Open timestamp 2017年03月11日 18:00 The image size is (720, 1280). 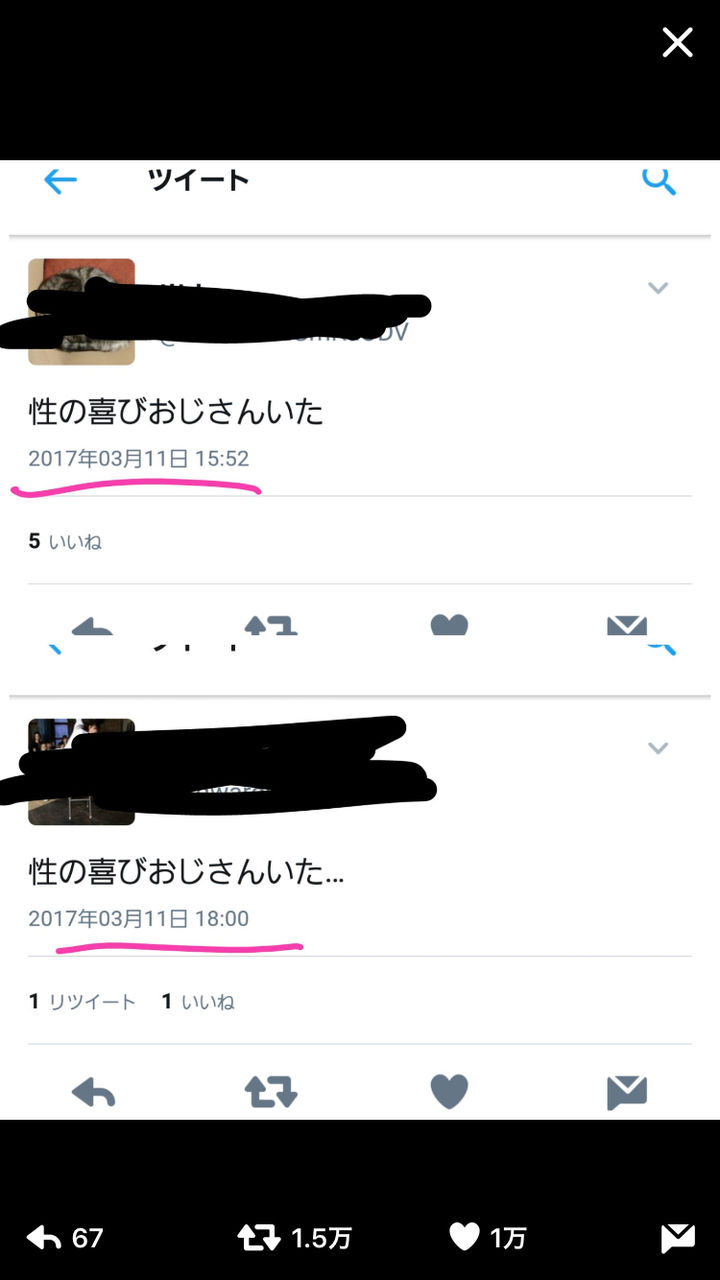point(138,919)
